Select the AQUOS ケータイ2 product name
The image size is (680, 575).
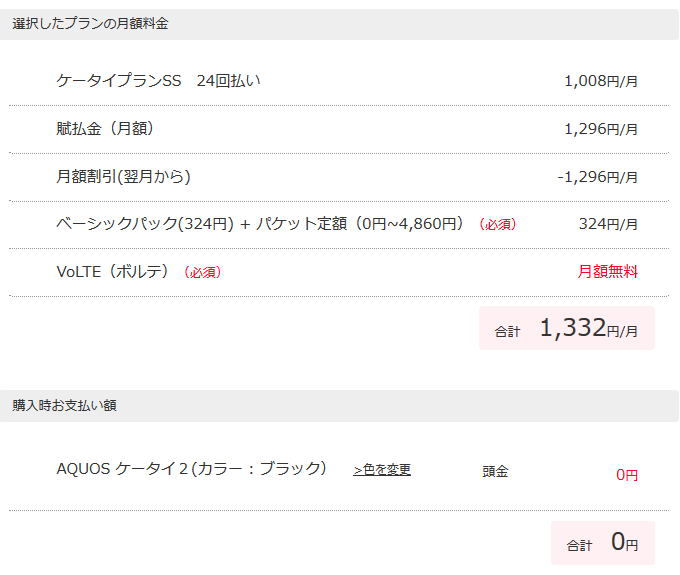pyautogui.click(x=191, y=469)
